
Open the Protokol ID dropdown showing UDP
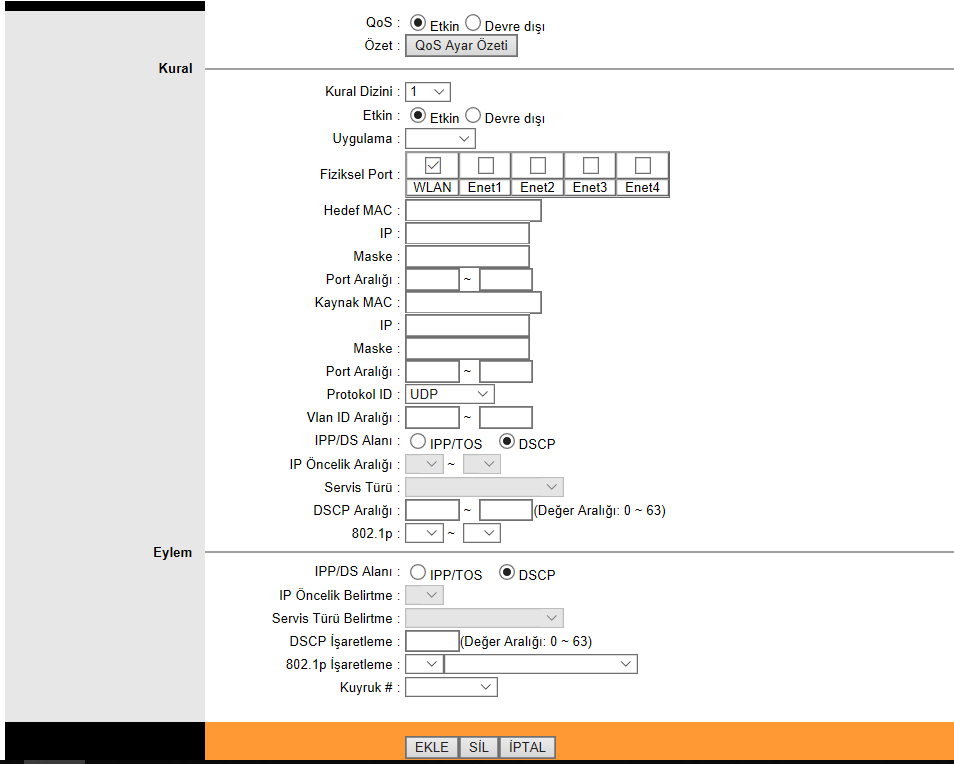[x=450, y=395]
